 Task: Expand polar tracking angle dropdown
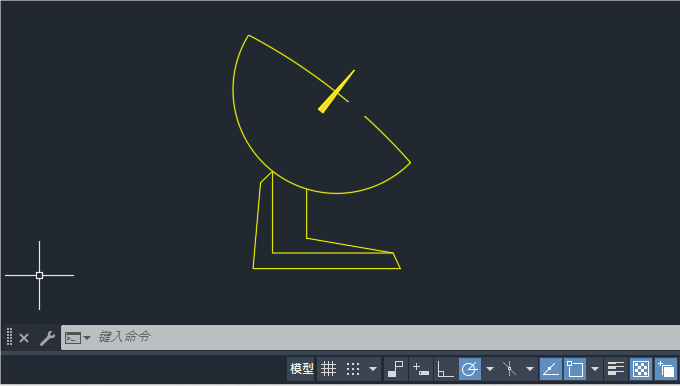(490, 369)
